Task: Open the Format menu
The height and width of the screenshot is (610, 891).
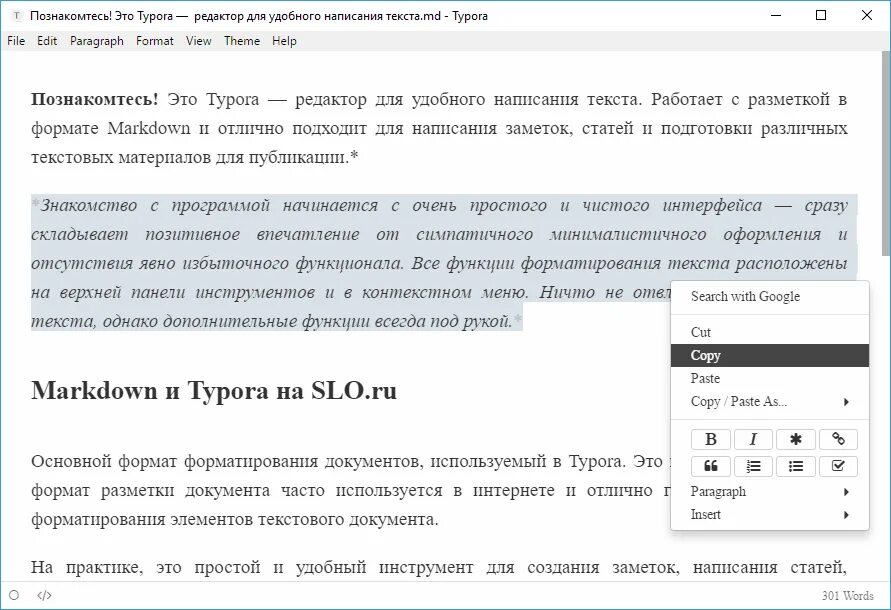Action: coord(155,41)
